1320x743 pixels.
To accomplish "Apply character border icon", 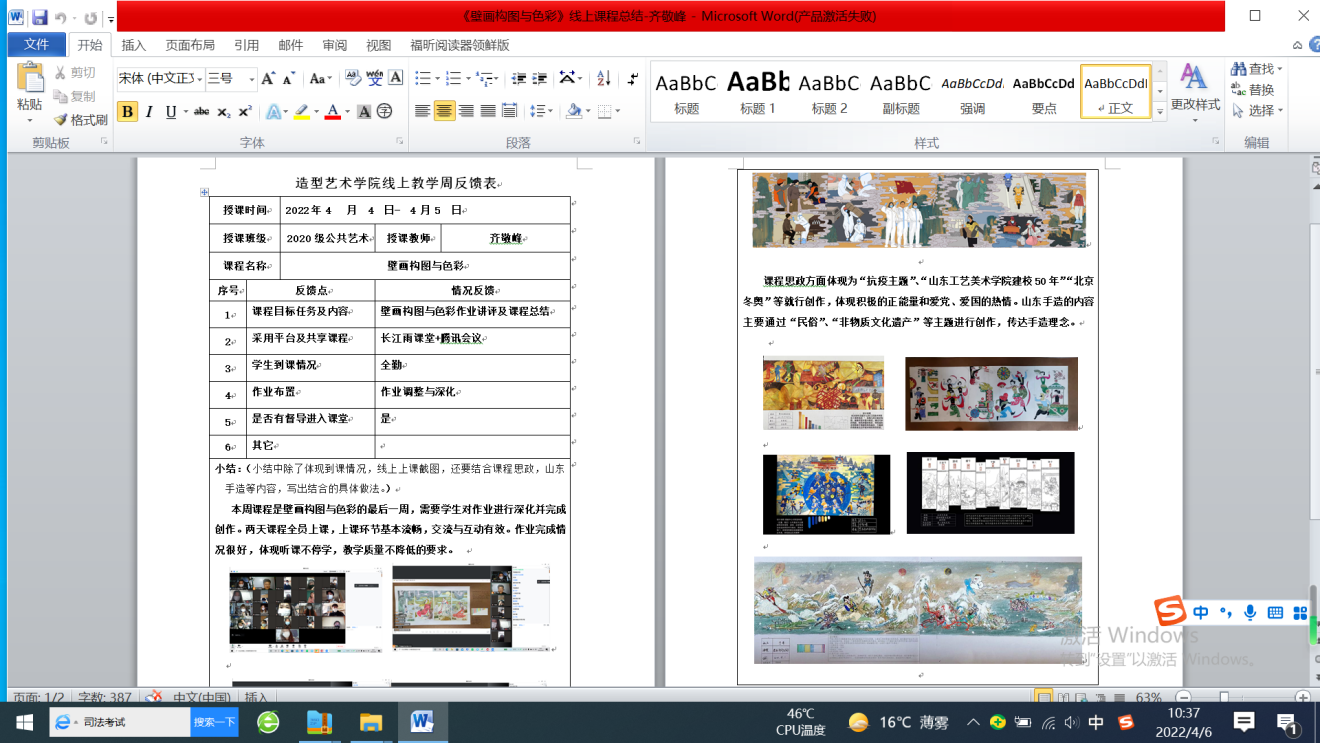I will point(396,79).
